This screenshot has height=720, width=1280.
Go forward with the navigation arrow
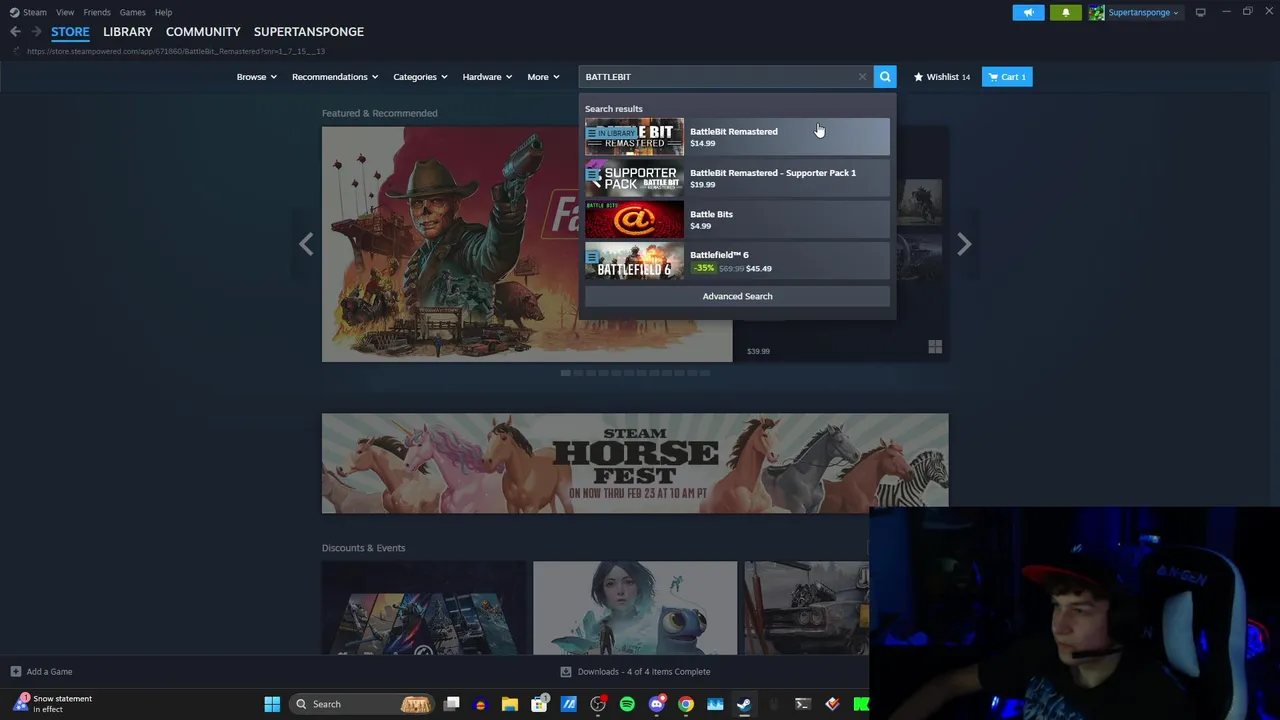pyautogui.click(x=36, y=32)
